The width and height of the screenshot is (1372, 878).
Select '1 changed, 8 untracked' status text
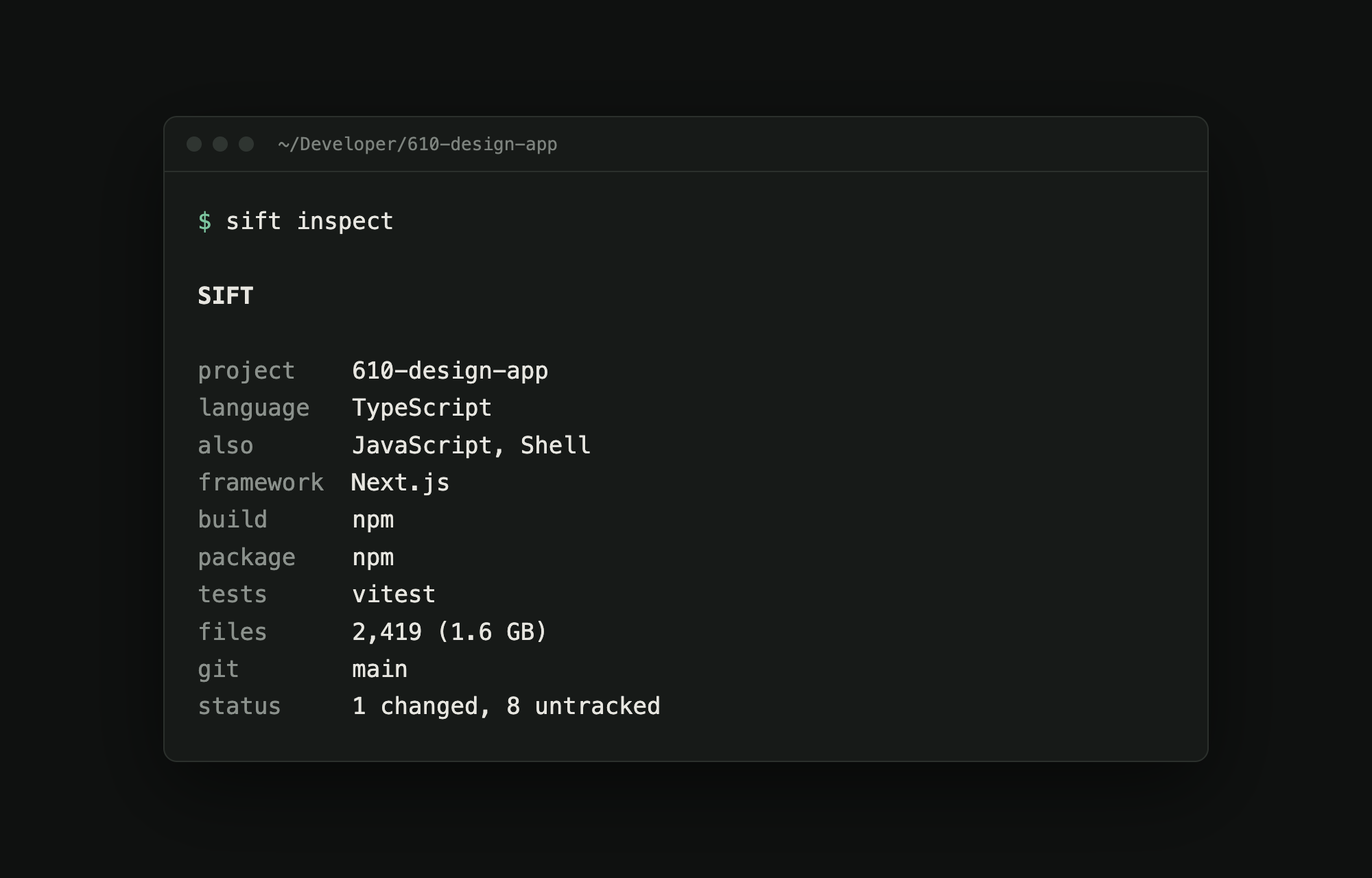506,707
